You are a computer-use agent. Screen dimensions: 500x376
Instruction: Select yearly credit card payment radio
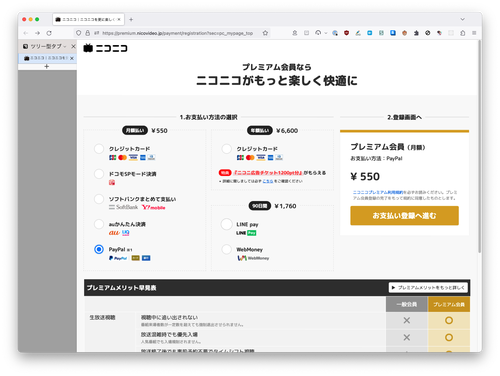pyautogui.click(x=226, y=149)
